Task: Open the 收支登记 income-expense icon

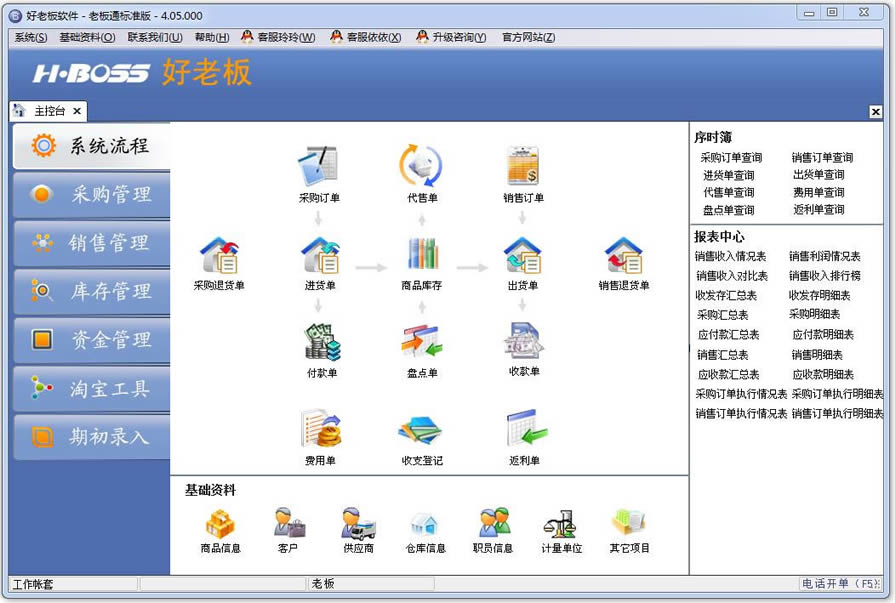Action: tap(421, 431)
